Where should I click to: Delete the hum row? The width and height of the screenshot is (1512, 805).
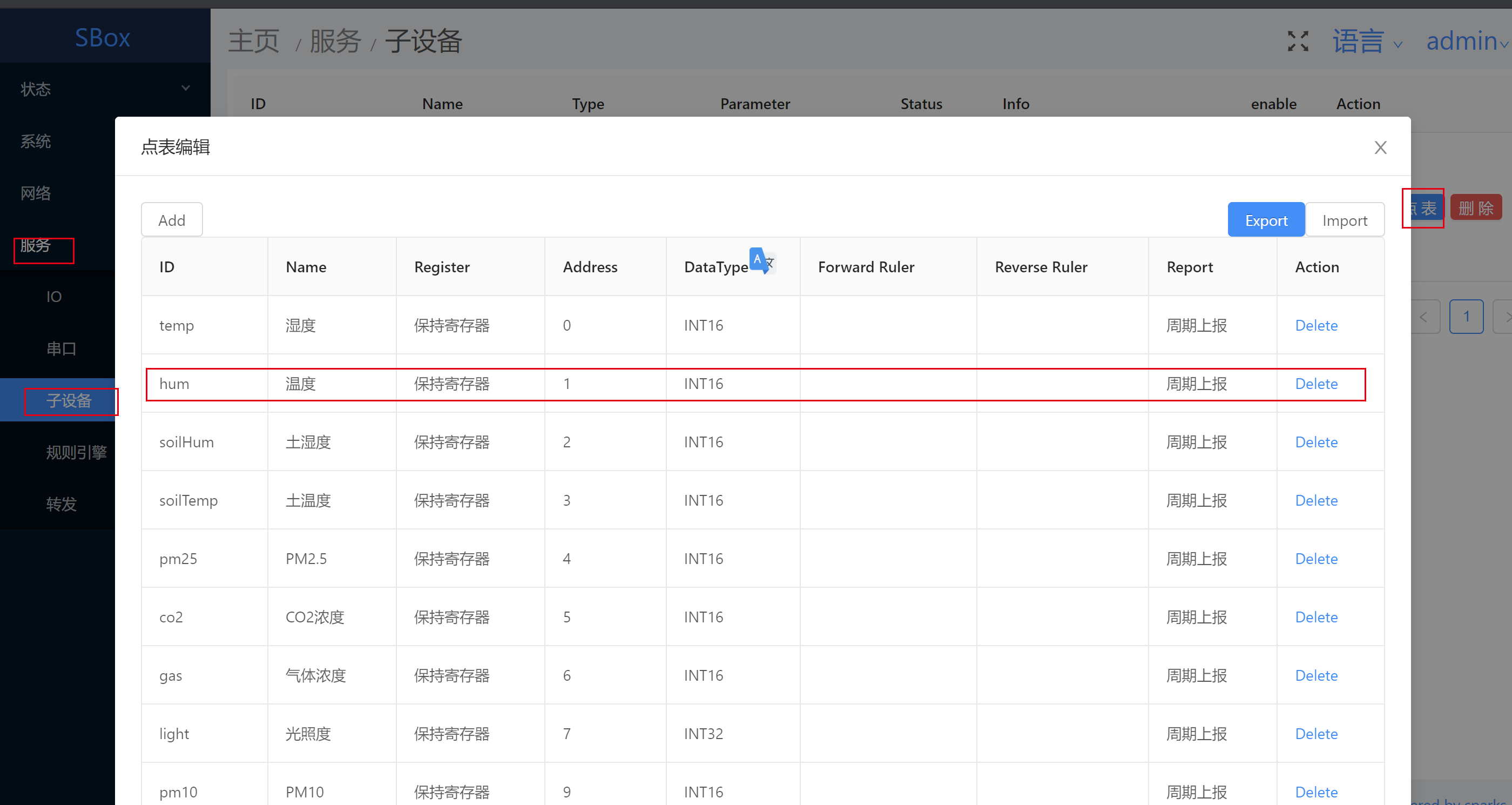[x=1316, y=384]
